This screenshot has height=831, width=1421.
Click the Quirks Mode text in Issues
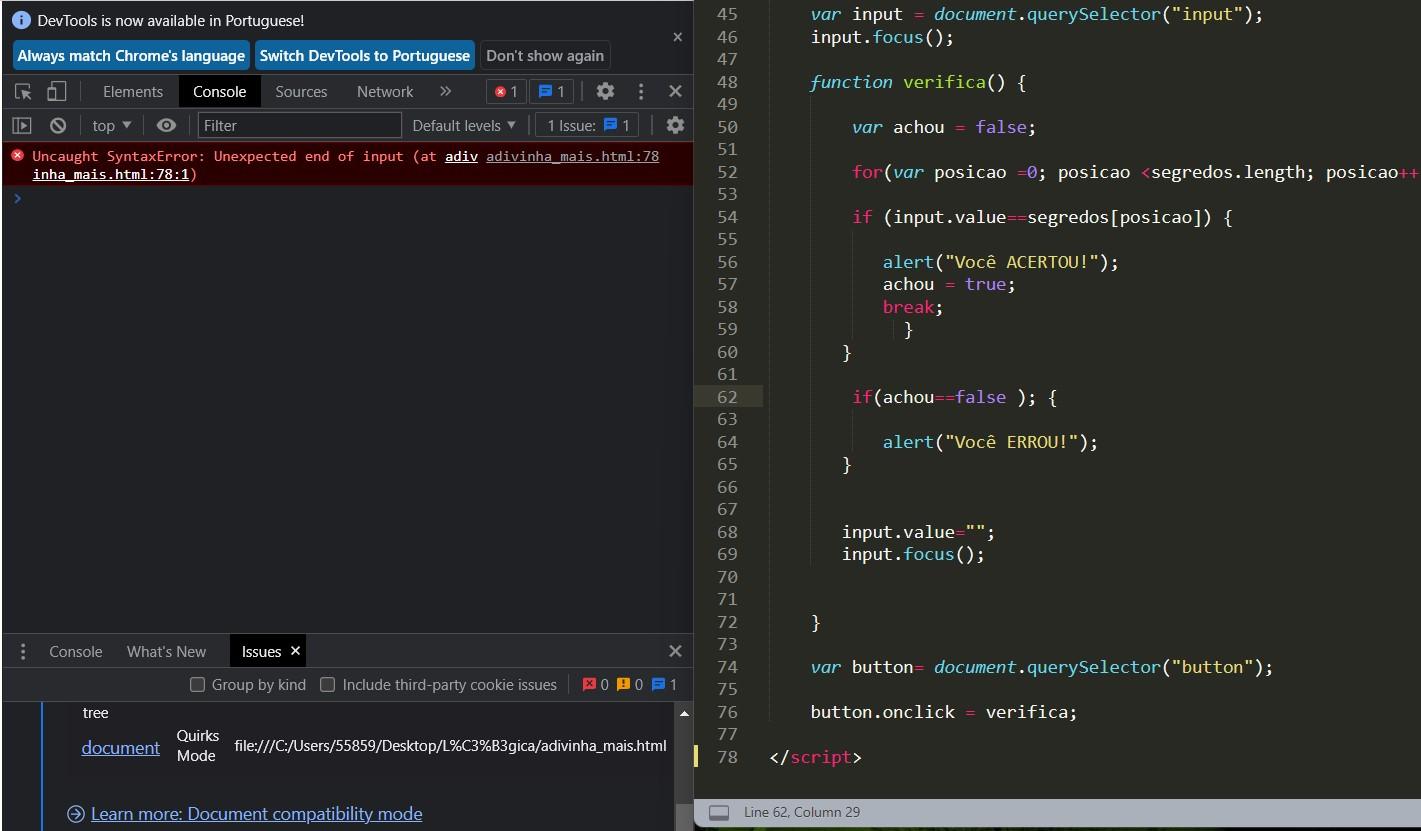(x=197, y=746)
